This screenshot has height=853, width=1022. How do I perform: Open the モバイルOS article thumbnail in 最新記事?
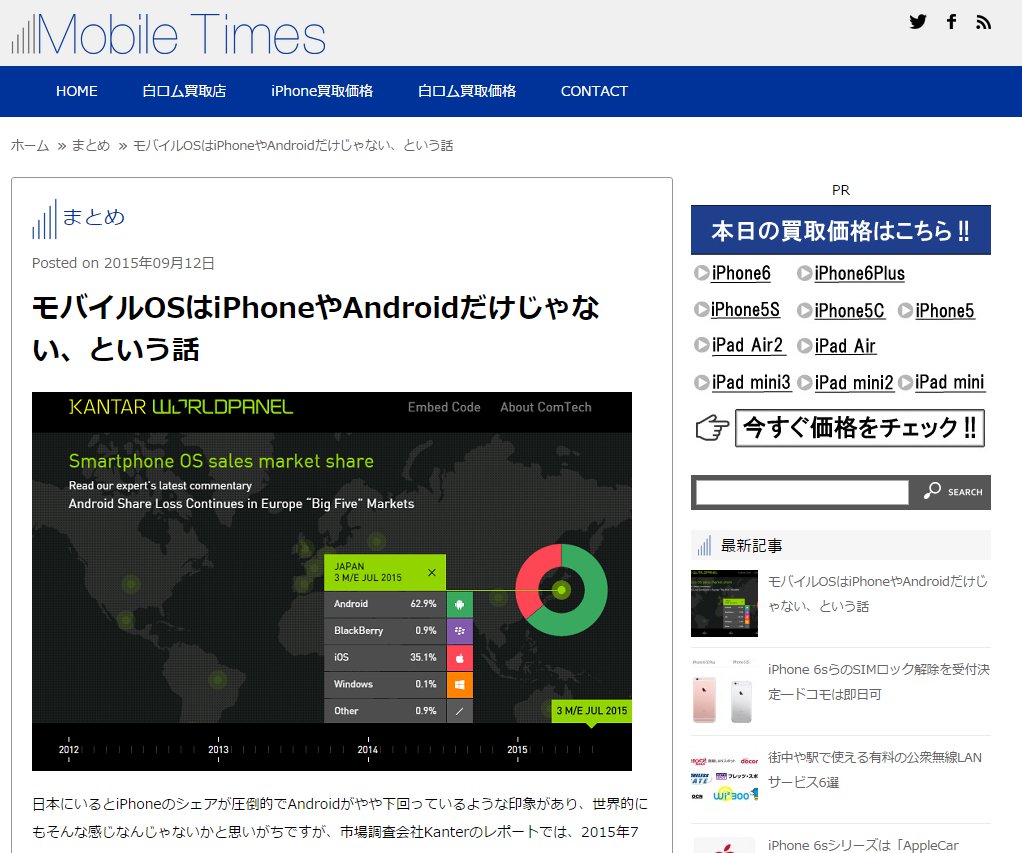coord(724,603)
